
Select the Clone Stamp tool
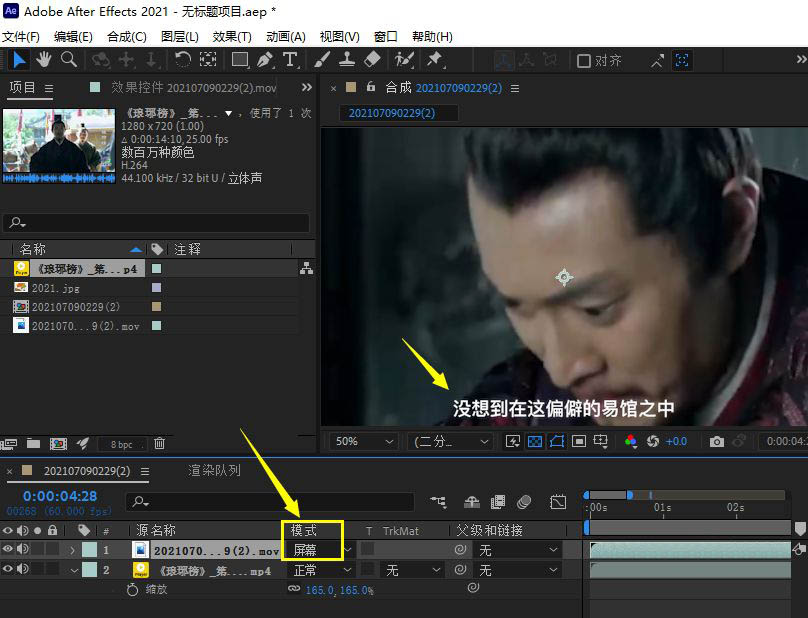click(345, 59)
